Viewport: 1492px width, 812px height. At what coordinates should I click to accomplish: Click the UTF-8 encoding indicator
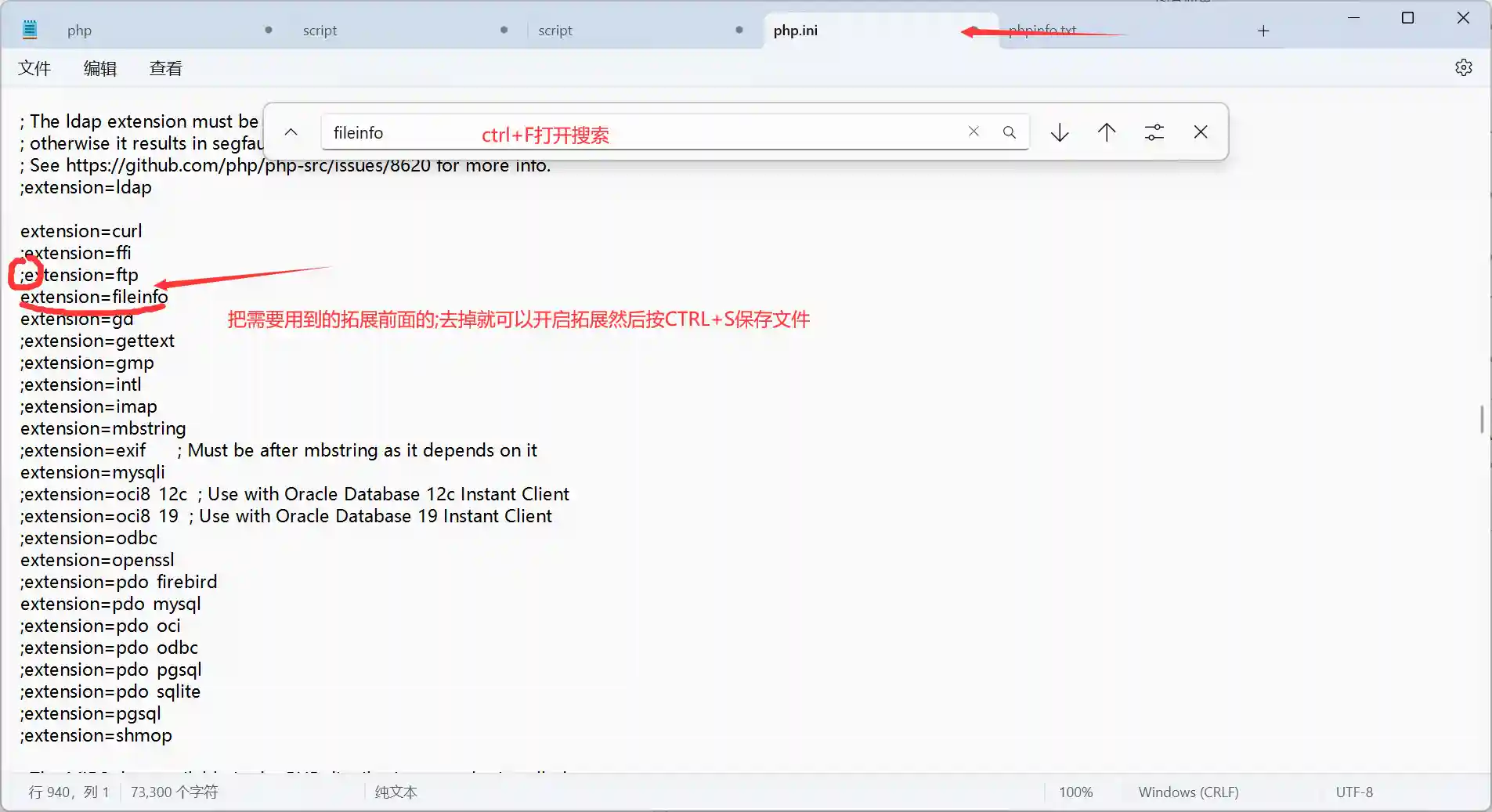(1354, 792)
